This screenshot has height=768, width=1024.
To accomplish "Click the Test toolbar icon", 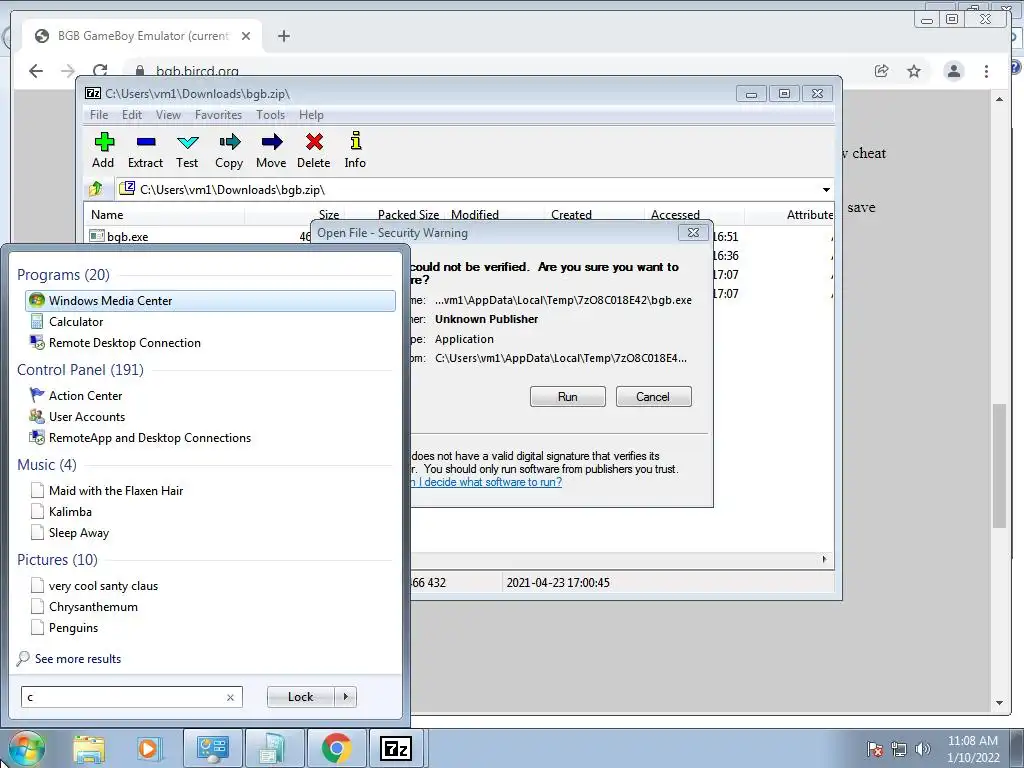I will point(187,150).
